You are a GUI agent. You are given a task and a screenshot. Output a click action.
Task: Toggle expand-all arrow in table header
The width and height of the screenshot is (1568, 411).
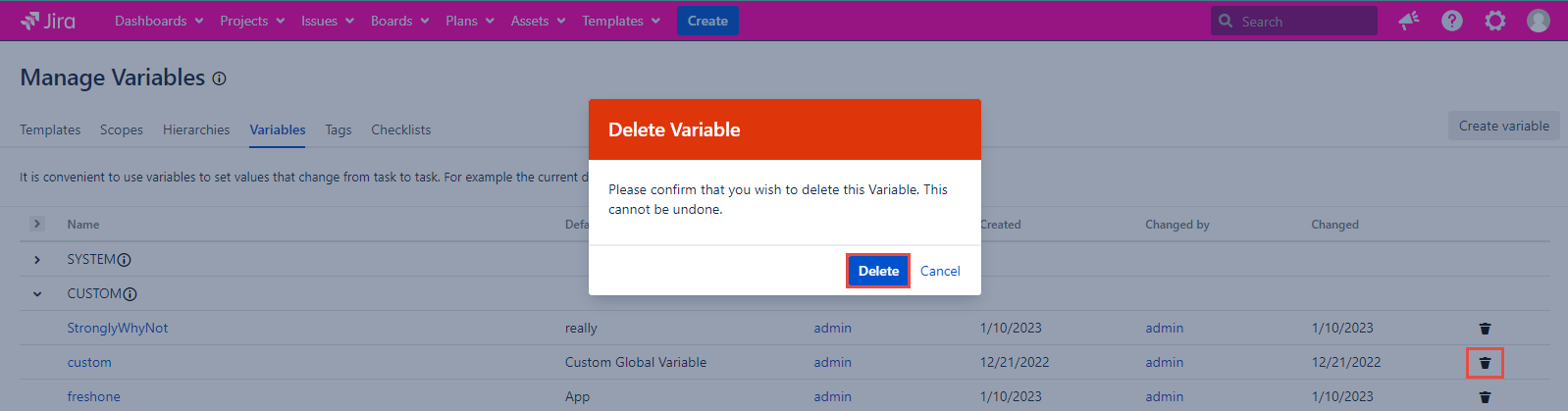click(x=37, y=224)
